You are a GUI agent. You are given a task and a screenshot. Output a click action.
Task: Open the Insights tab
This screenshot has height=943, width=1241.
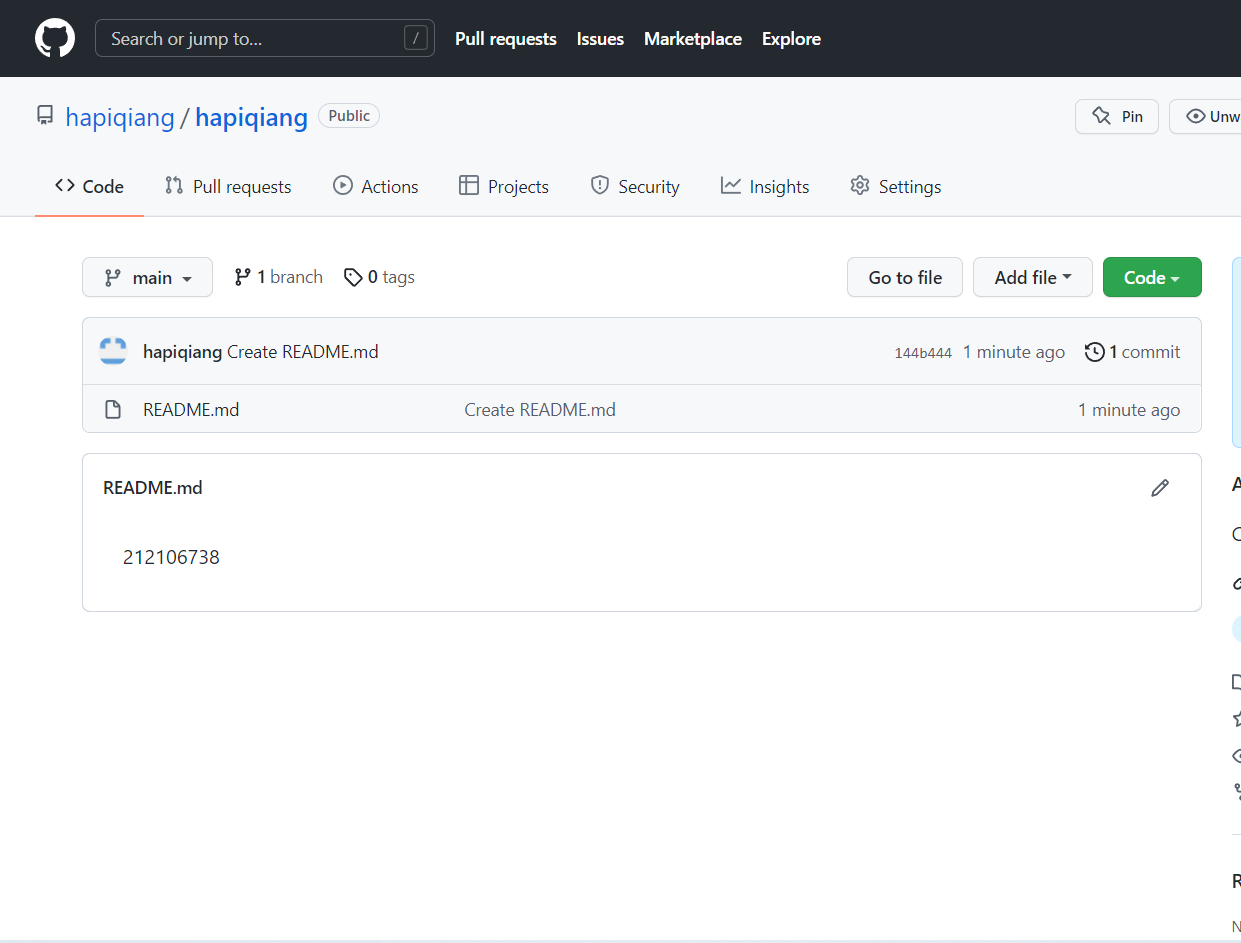(x=765, y=187)
